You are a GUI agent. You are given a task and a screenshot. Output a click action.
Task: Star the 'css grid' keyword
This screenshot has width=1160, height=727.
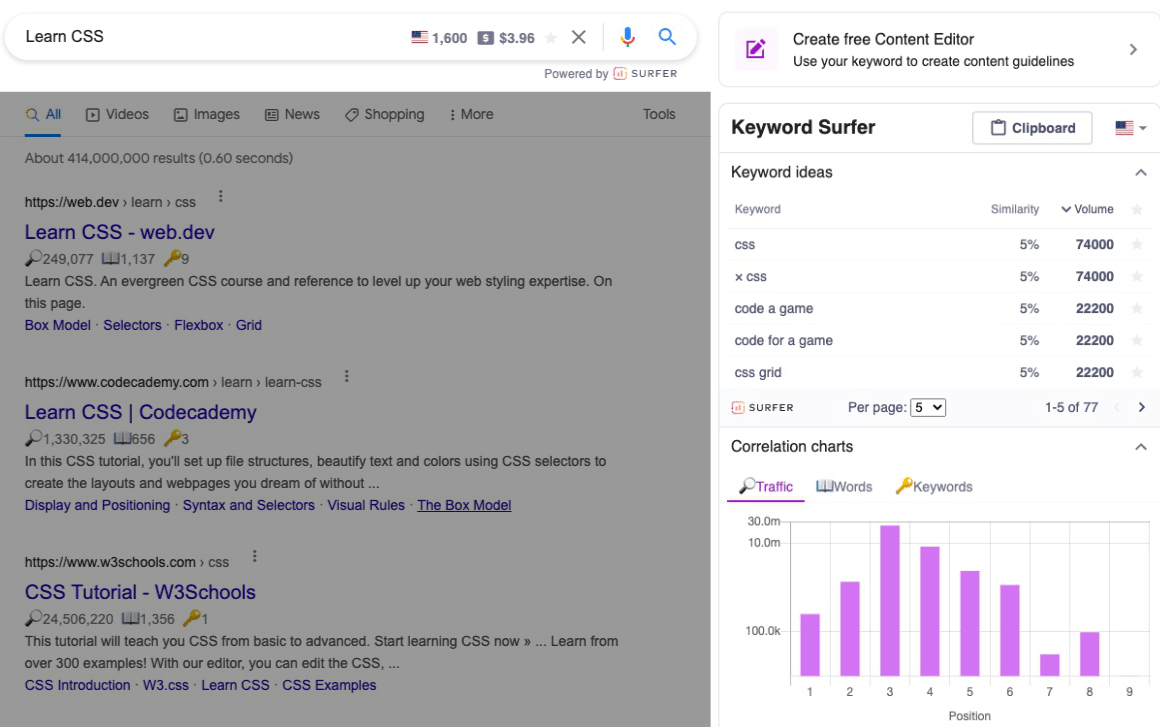coord(1136,373)
